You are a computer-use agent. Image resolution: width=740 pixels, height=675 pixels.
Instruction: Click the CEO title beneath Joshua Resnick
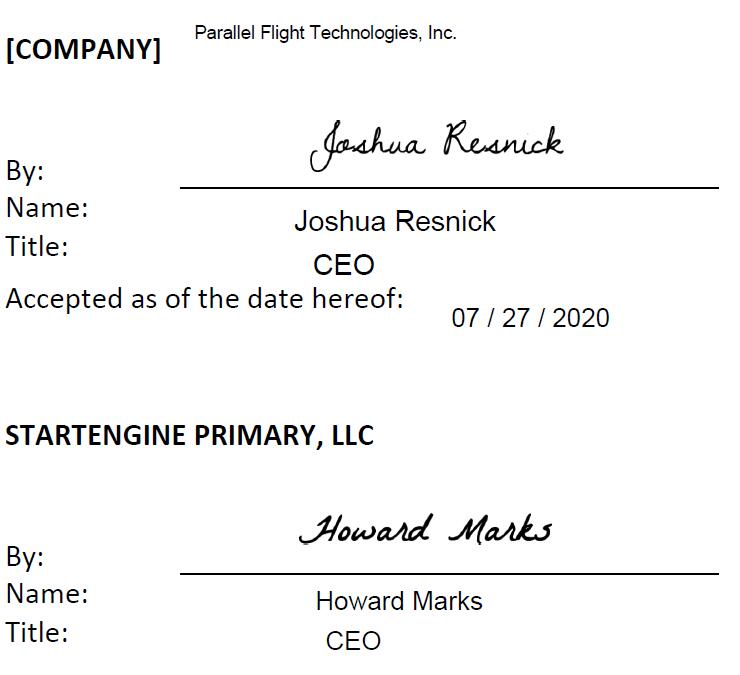point(343,265)
